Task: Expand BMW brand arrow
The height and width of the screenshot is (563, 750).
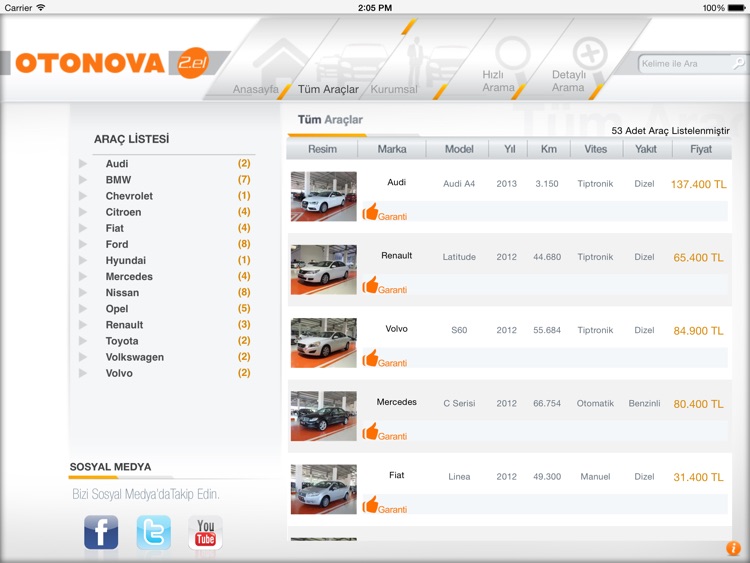Action: [83, 180]
